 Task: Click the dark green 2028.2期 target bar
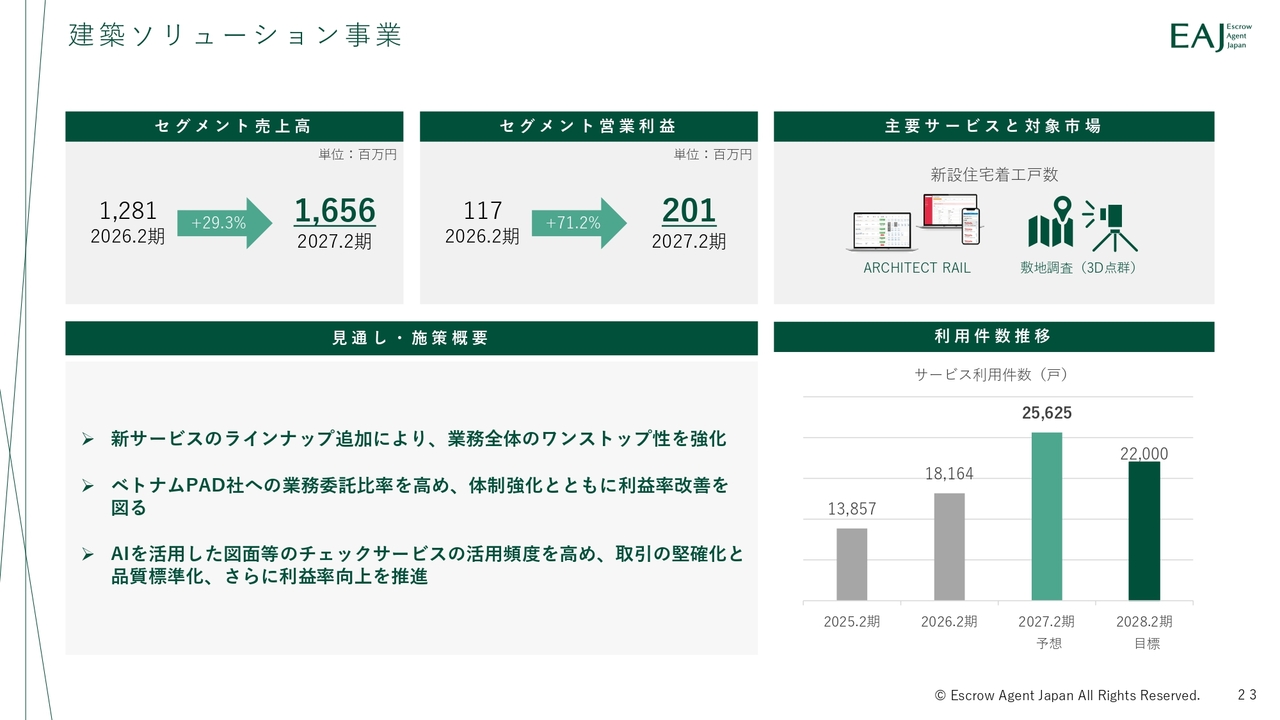pyautogui.click(x=1144, y=531)
